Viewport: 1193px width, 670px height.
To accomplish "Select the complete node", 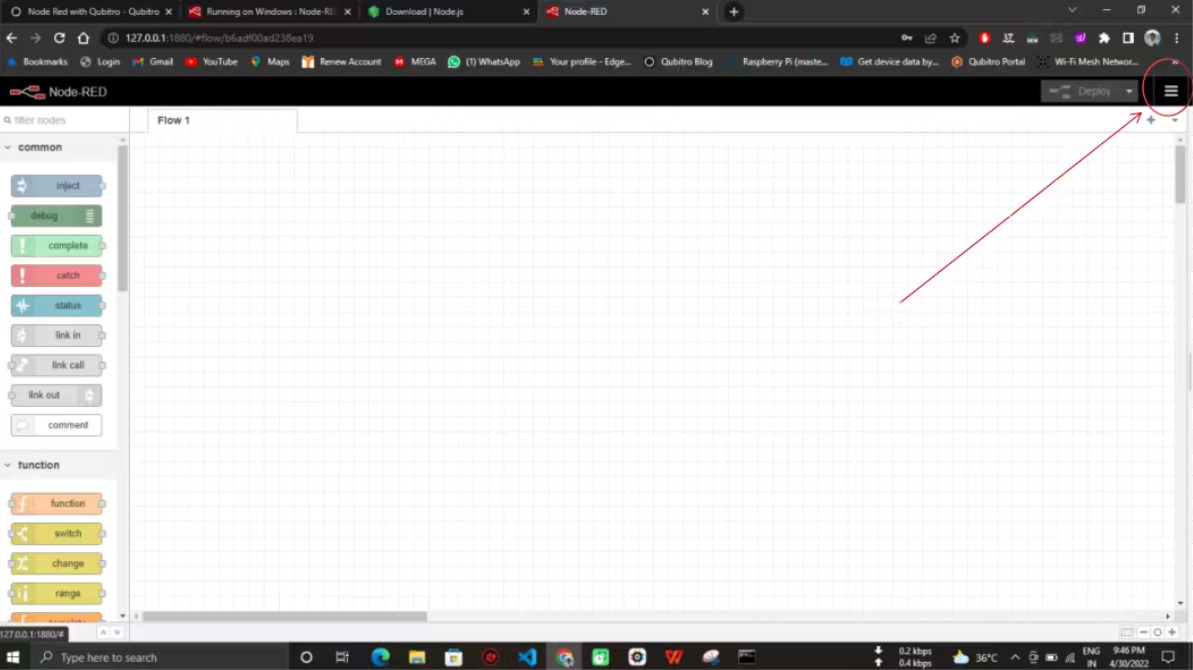I will click(x=57, y=246).
